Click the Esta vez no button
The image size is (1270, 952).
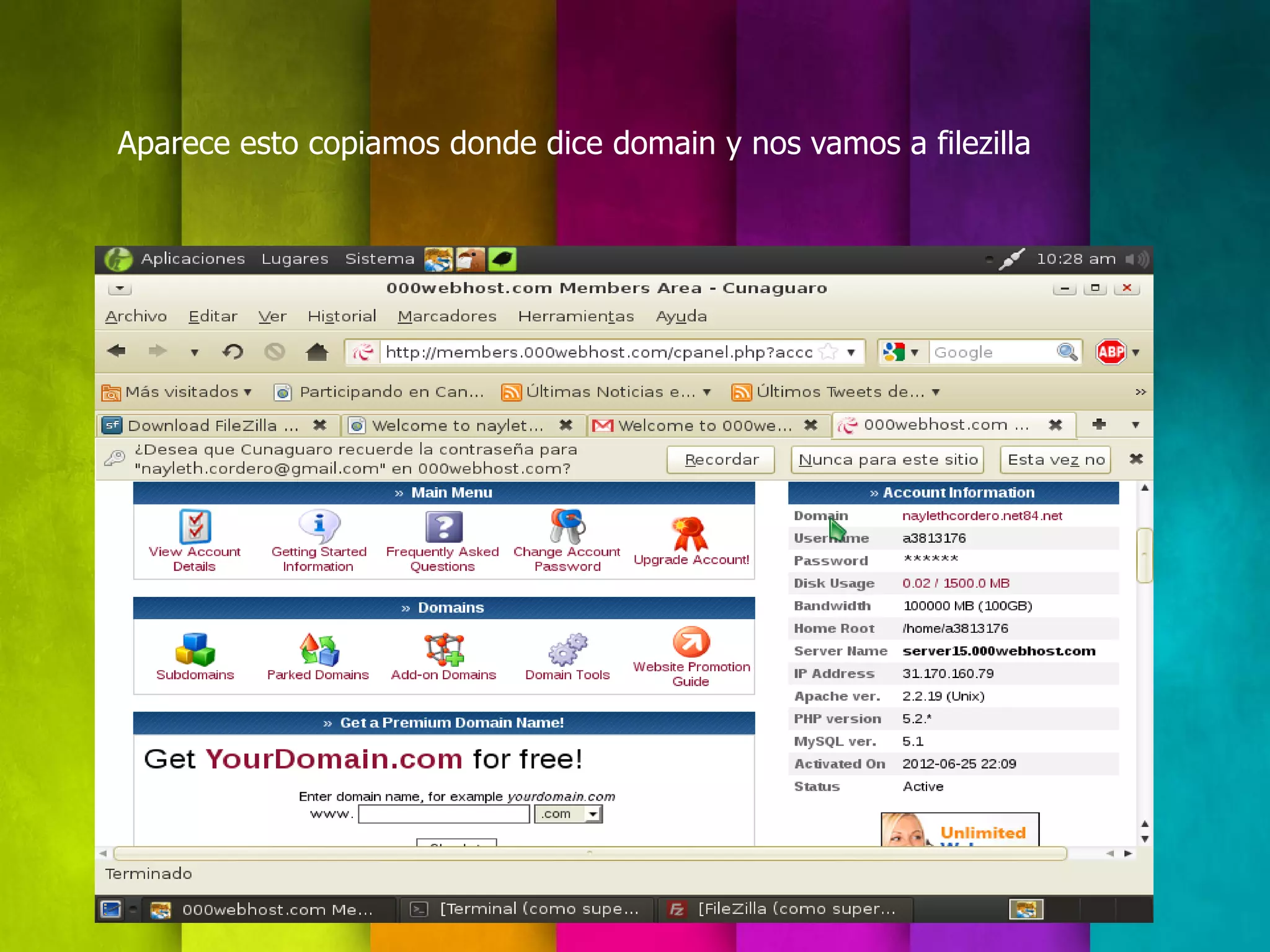[x=1056, y=459]
